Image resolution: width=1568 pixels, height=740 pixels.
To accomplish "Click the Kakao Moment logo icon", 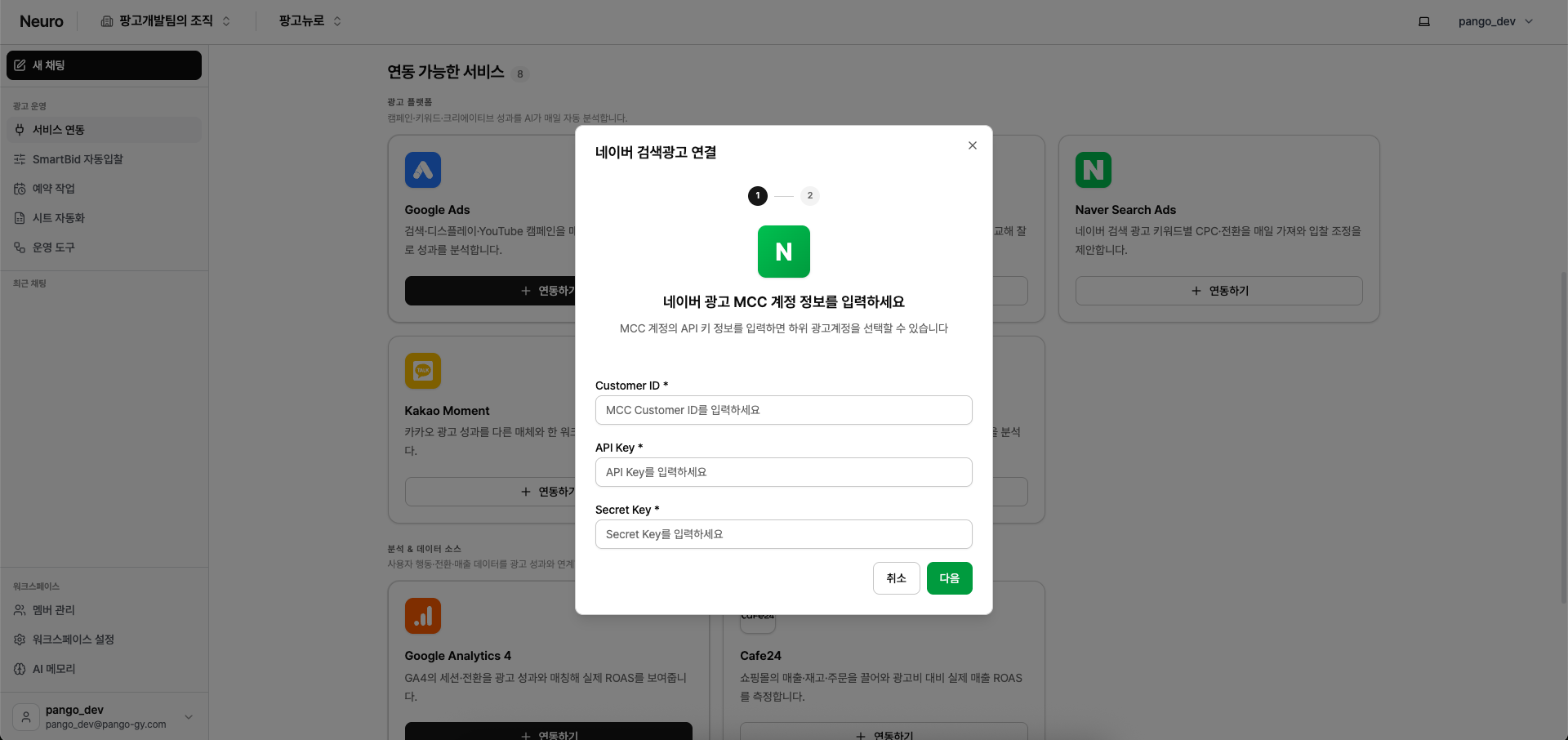I will [423, 371].
